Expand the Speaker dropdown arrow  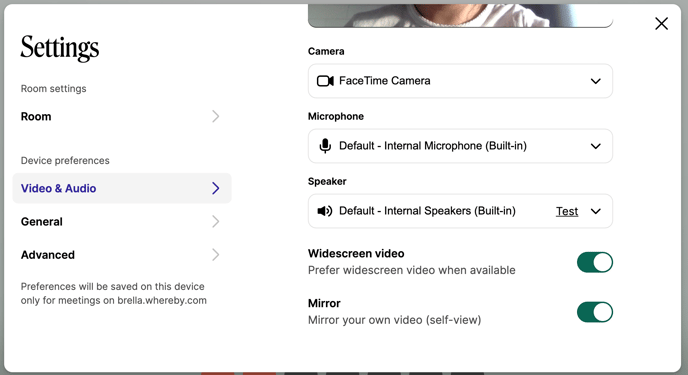click(595, 211)
